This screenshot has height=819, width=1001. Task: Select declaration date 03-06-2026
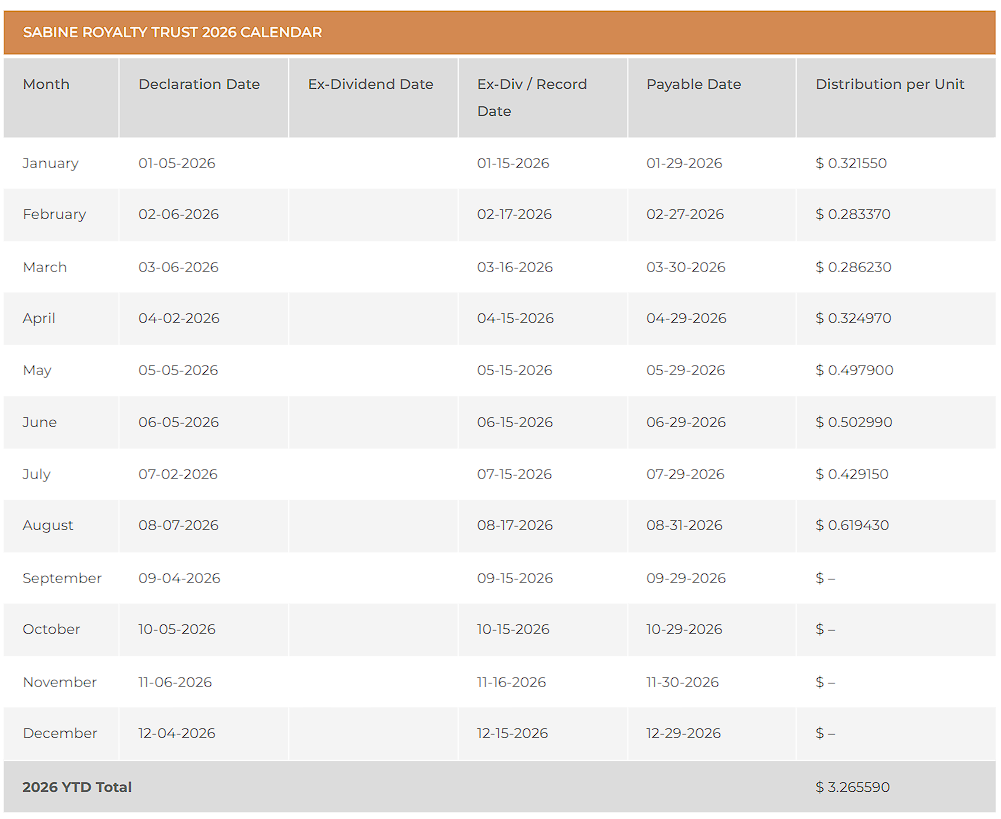179,267
